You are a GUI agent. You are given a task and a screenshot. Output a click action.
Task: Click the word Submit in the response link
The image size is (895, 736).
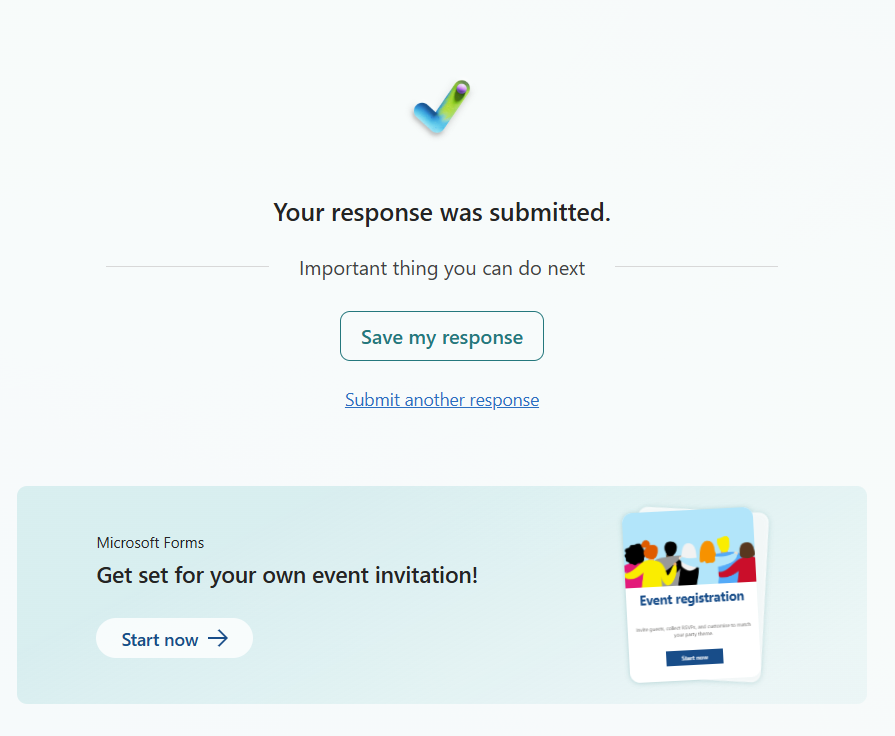click(372, 400)
